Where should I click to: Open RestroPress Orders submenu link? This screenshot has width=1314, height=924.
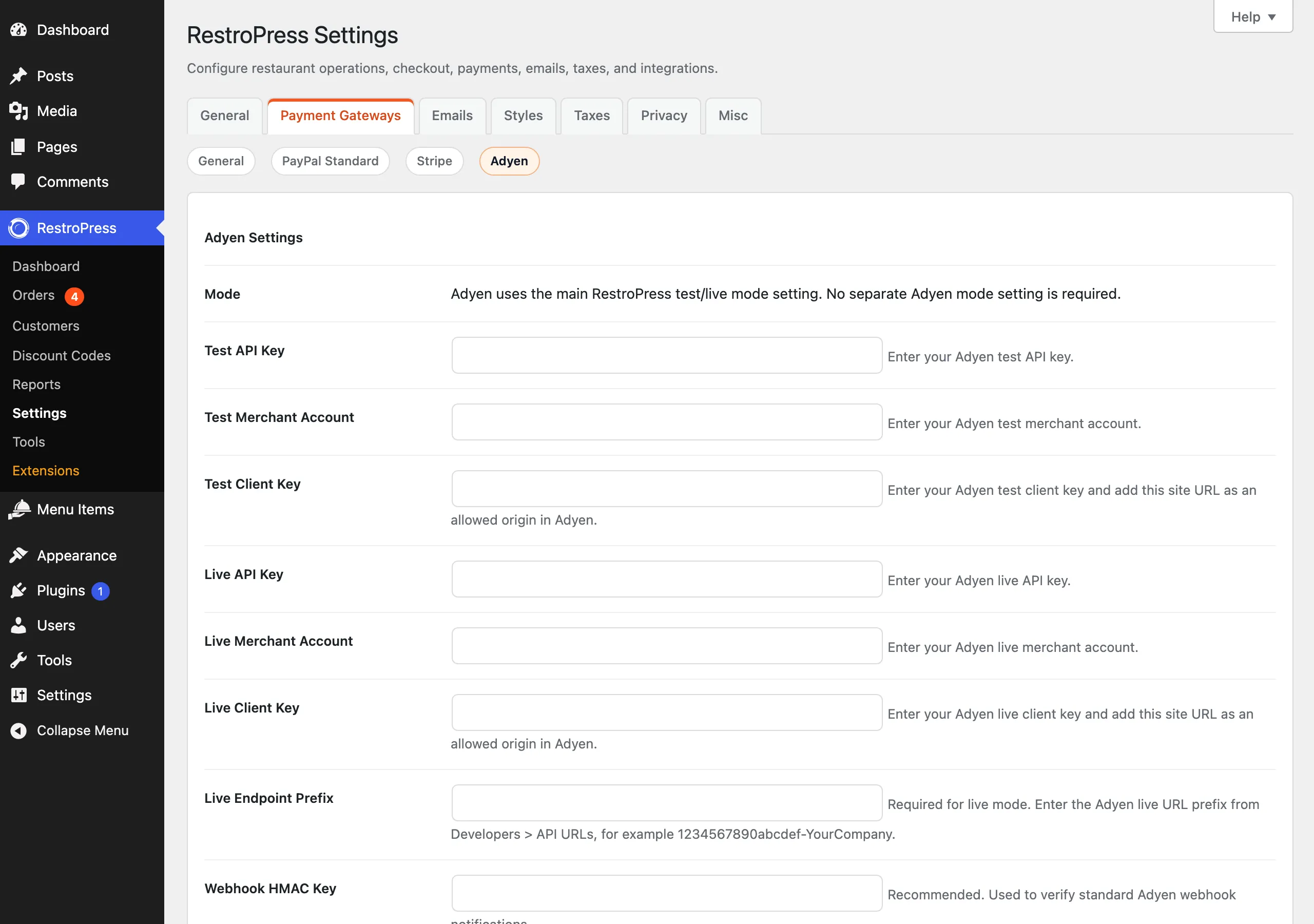34,295
